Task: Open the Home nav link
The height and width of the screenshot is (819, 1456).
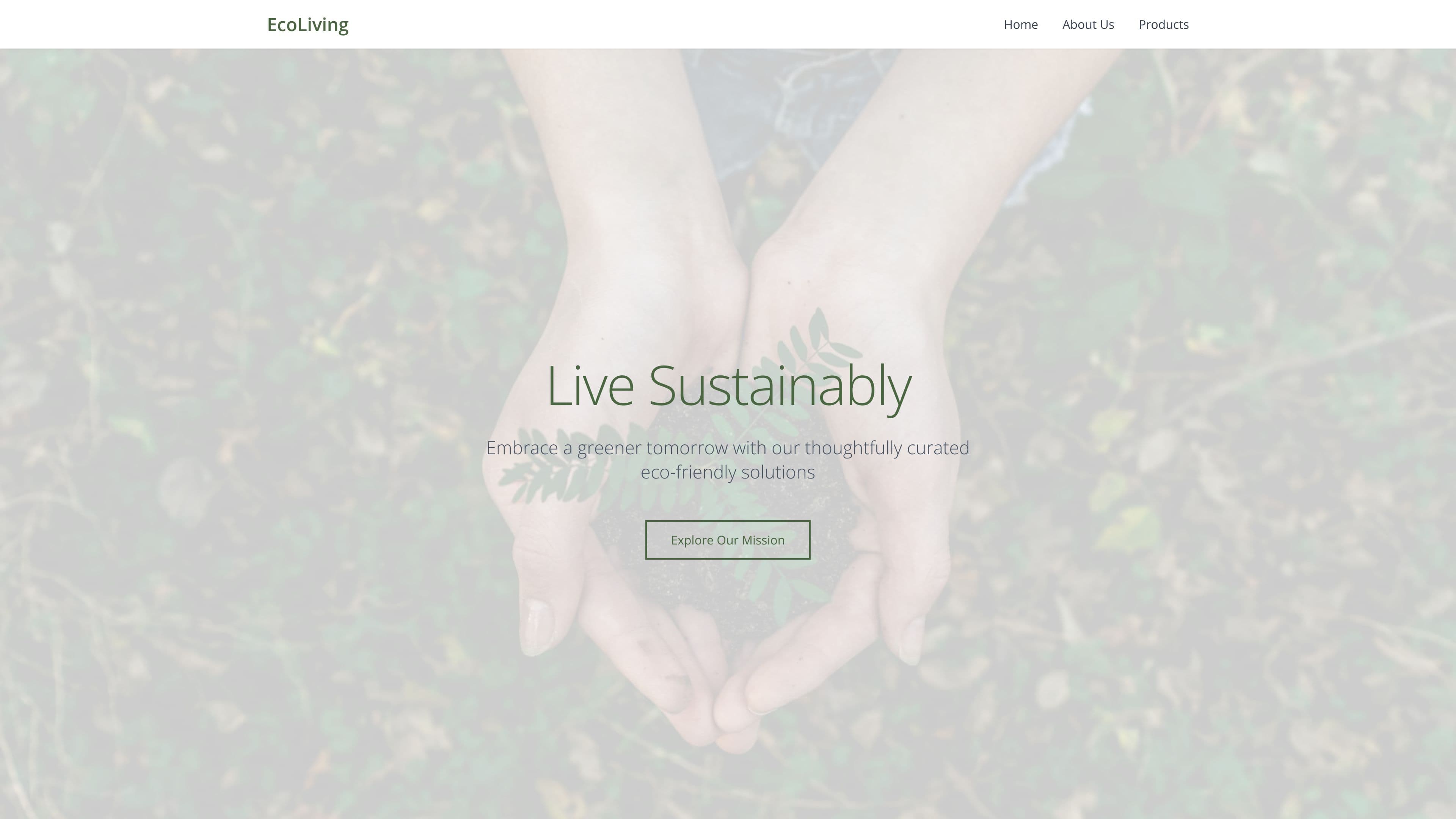Action: (1020, 25)
